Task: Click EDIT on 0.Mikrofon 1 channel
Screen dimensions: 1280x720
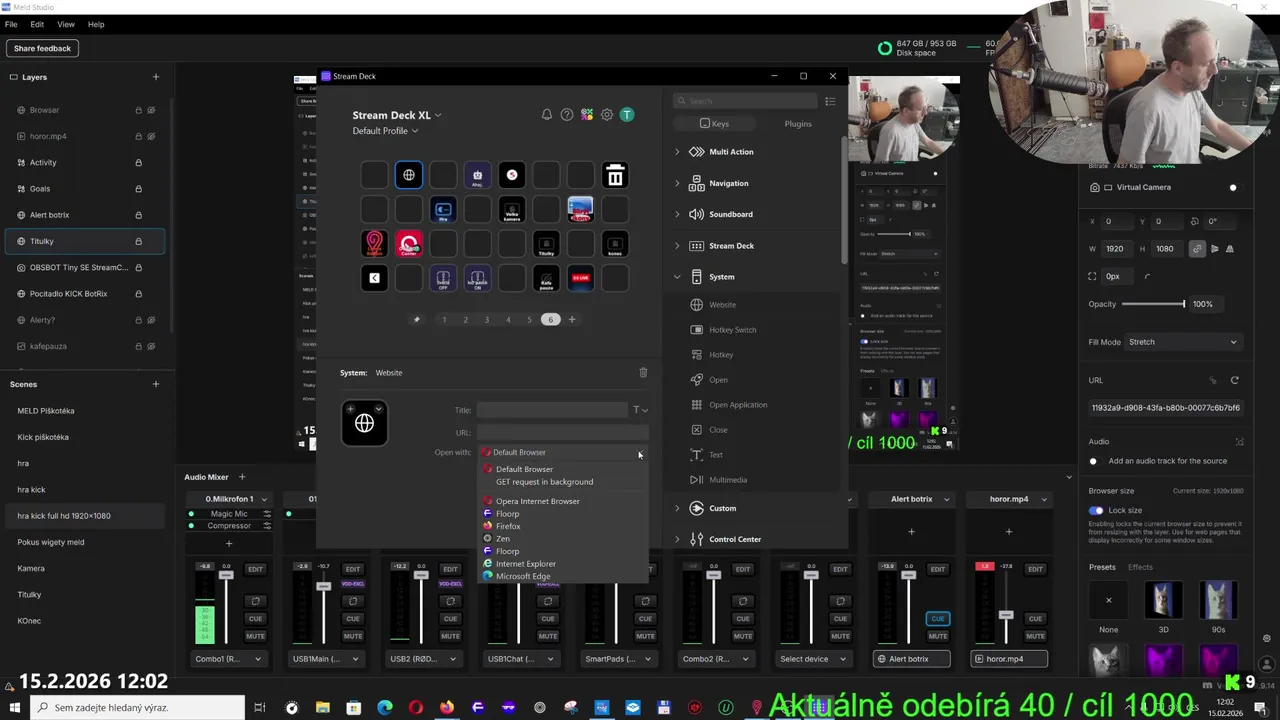Action: pyautogui.click(x=256, y=569)
